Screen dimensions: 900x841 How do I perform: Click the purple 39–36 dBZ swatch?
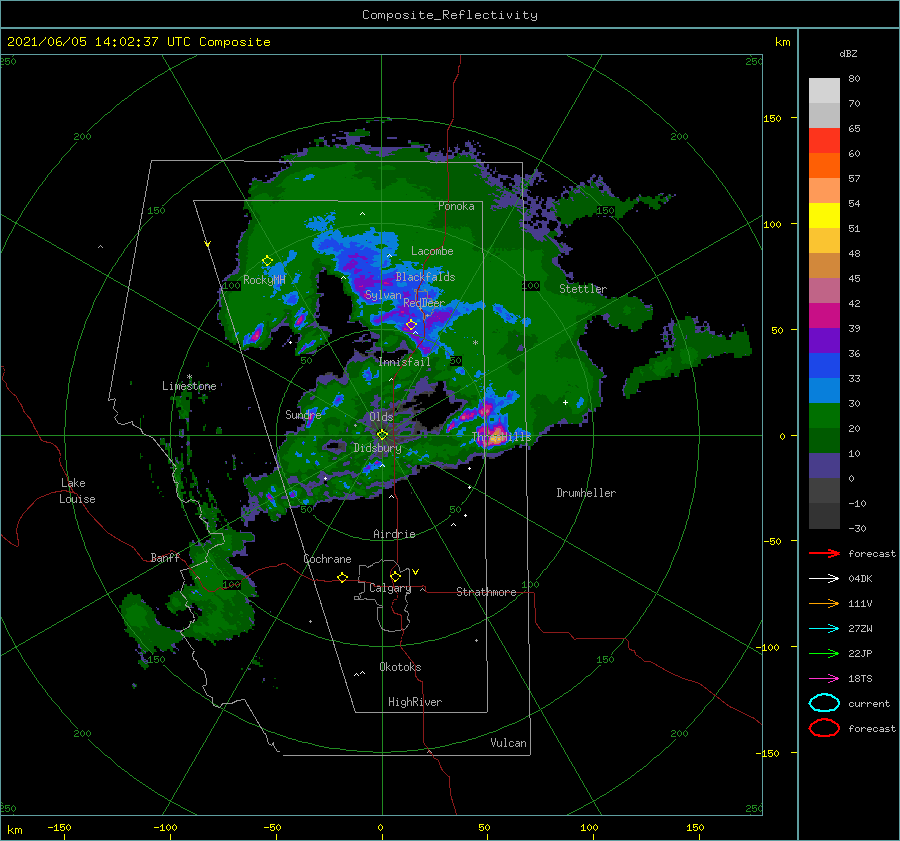click(824, 340)
